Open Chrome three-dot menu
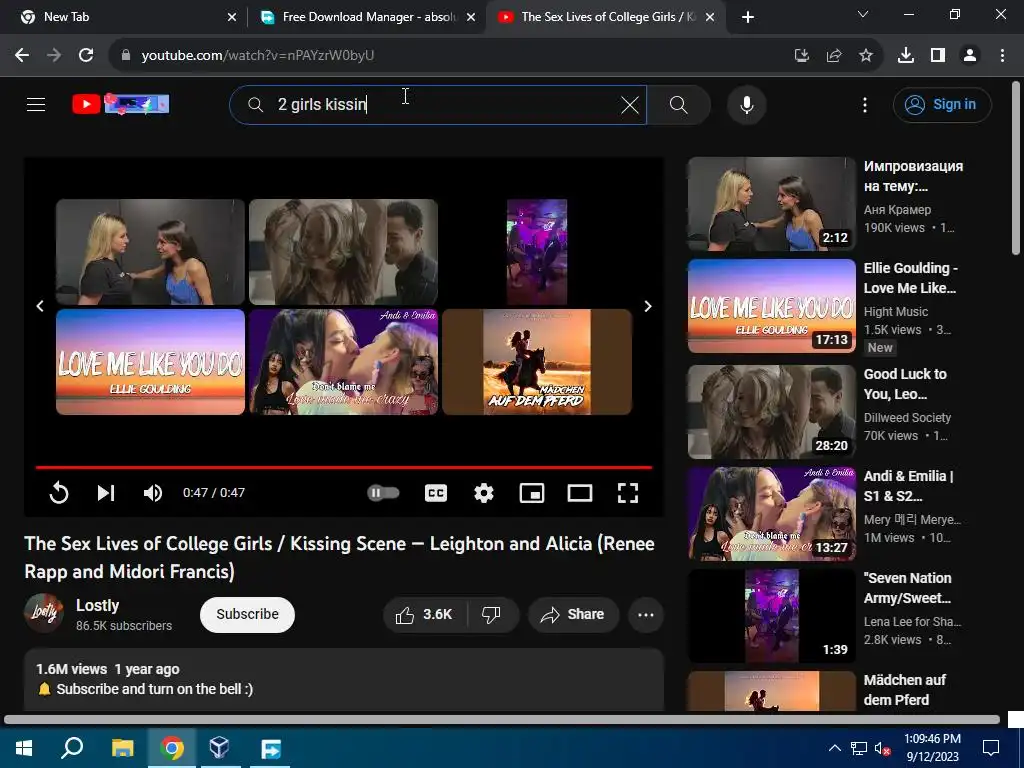Viewport: 1024px width, 768px height. point(1002,56)
